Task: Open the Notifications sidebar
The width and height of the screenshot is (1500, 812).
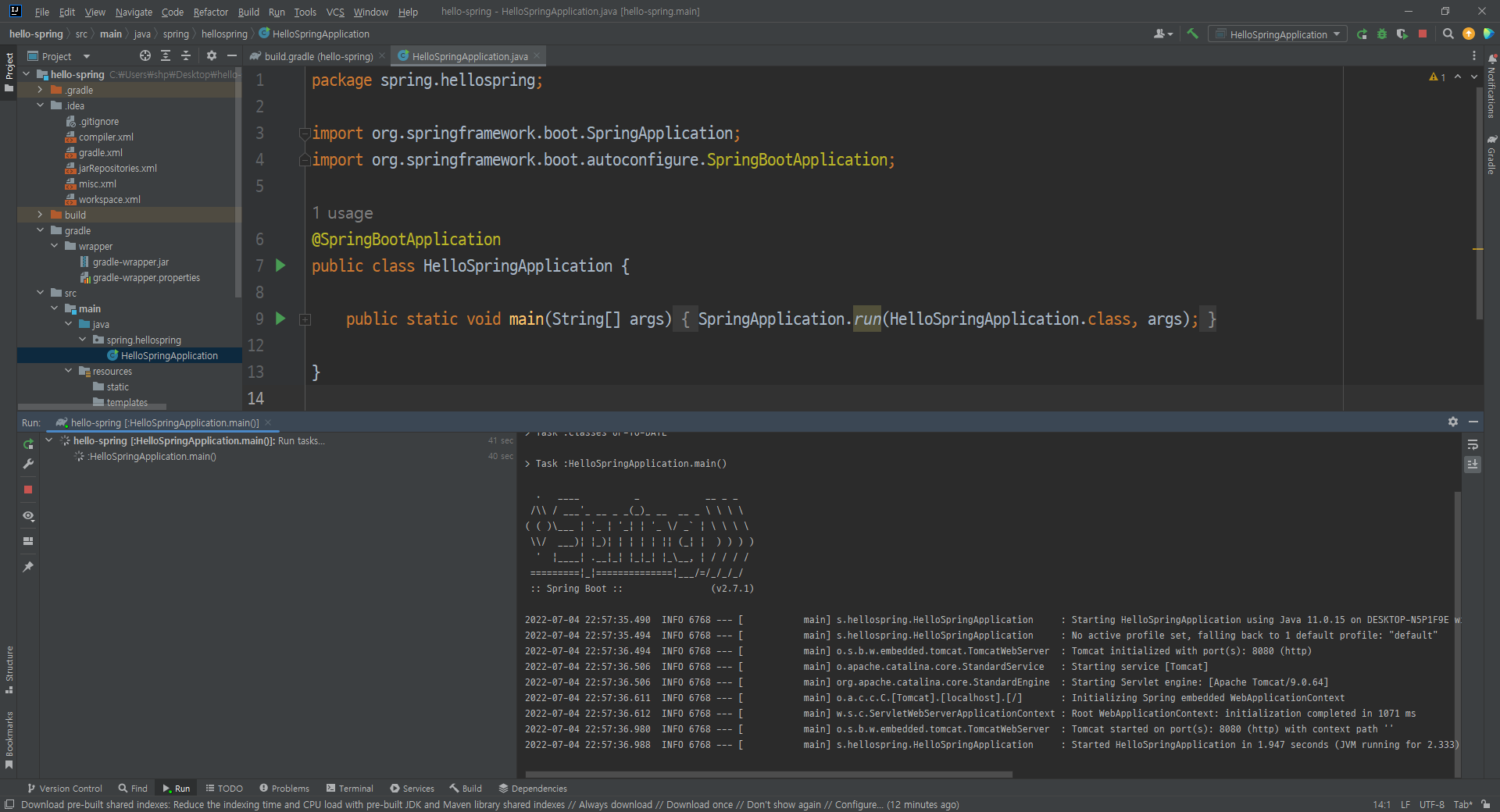Action: tap(1491, 87)
